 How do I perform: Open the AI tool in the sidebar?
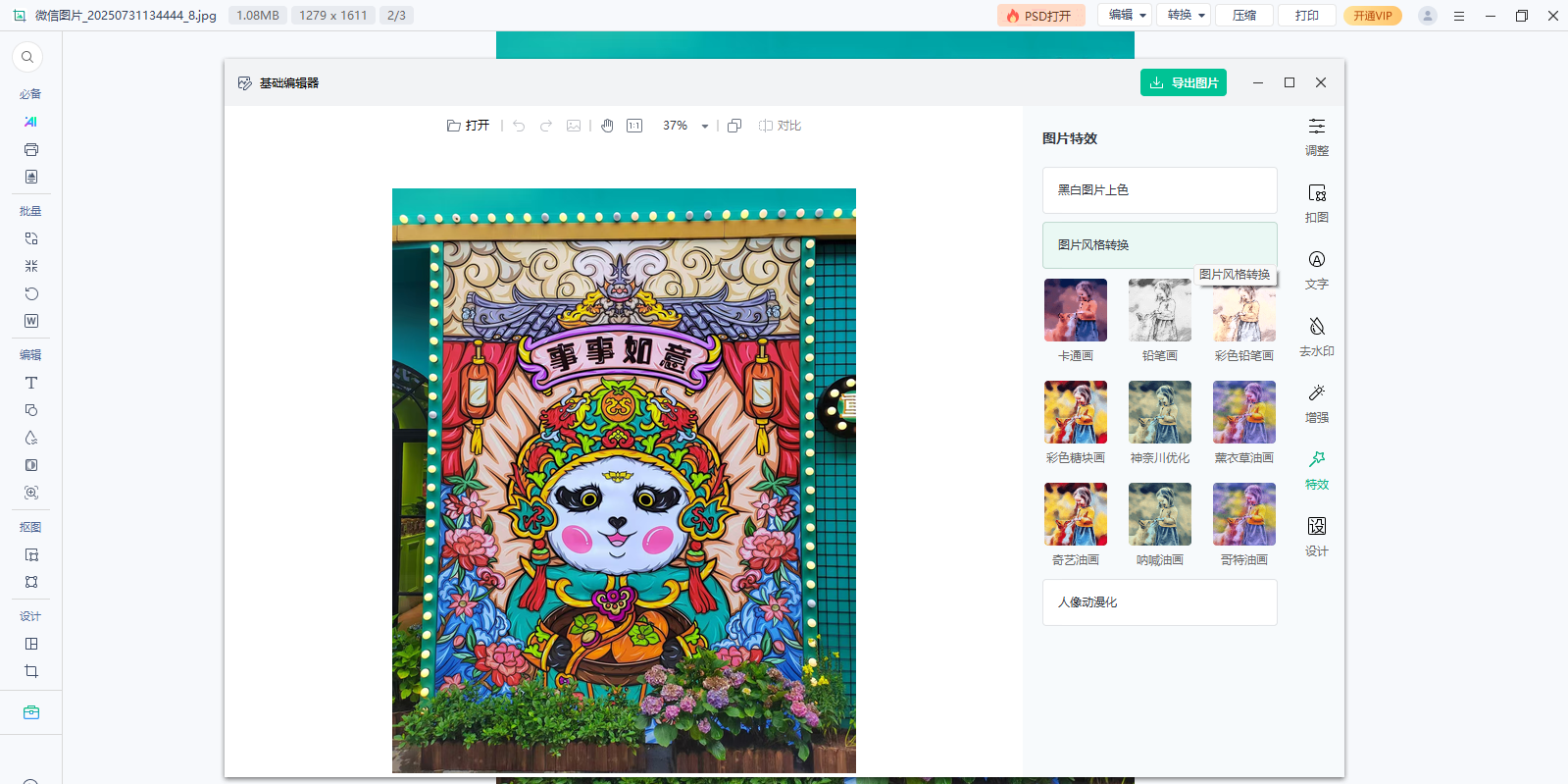pyautogui.click(x=31, y=122)
